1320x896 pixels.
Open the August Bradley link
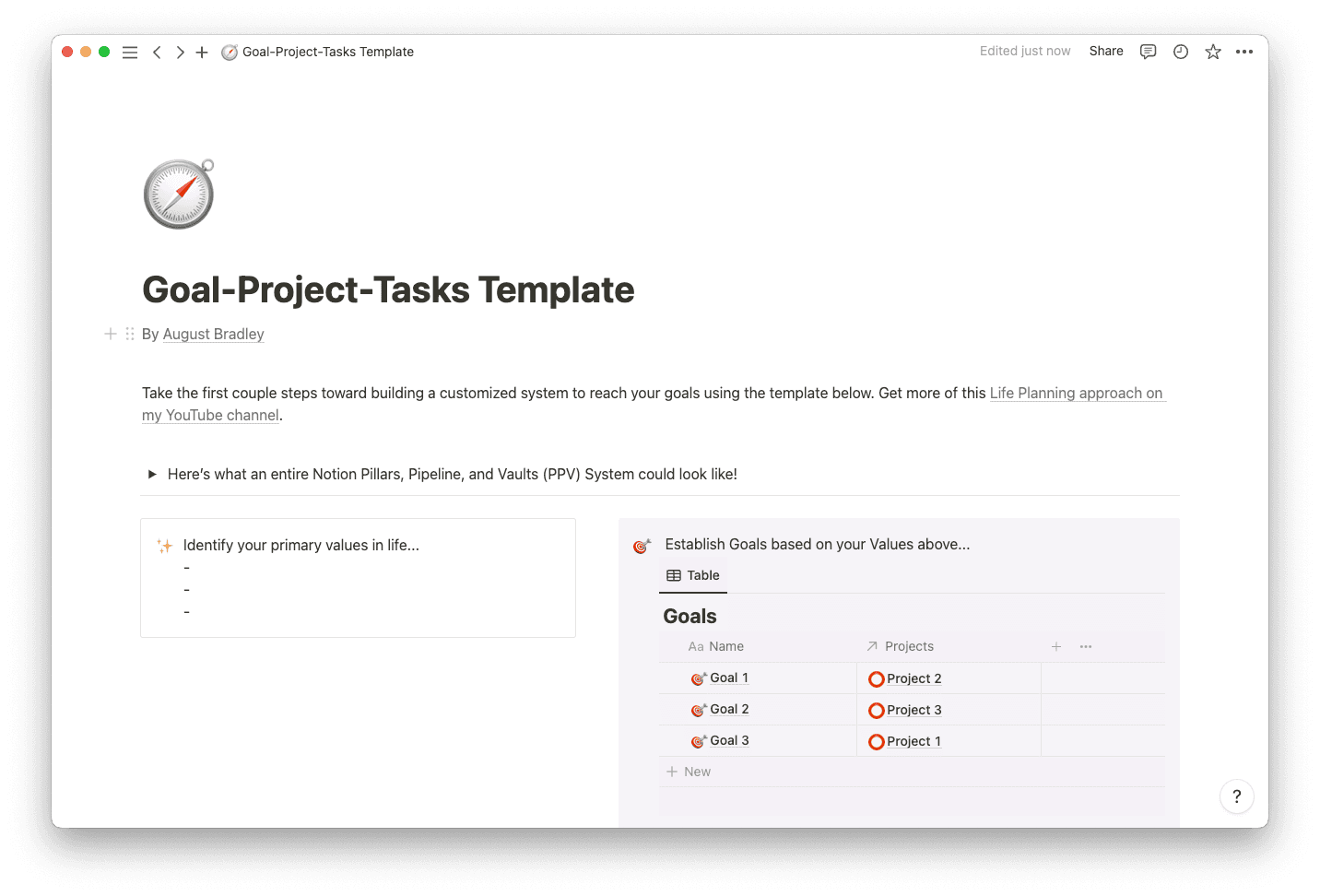click(213, 335)
